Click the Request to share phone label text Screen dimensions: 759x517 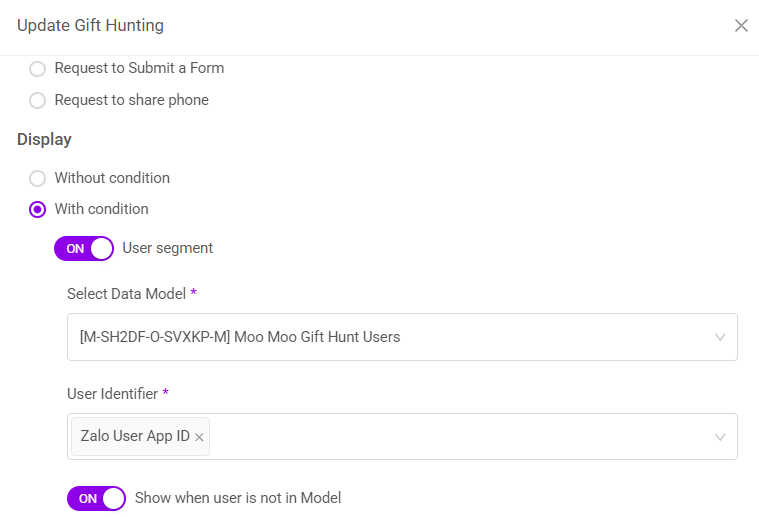[131, 100]
